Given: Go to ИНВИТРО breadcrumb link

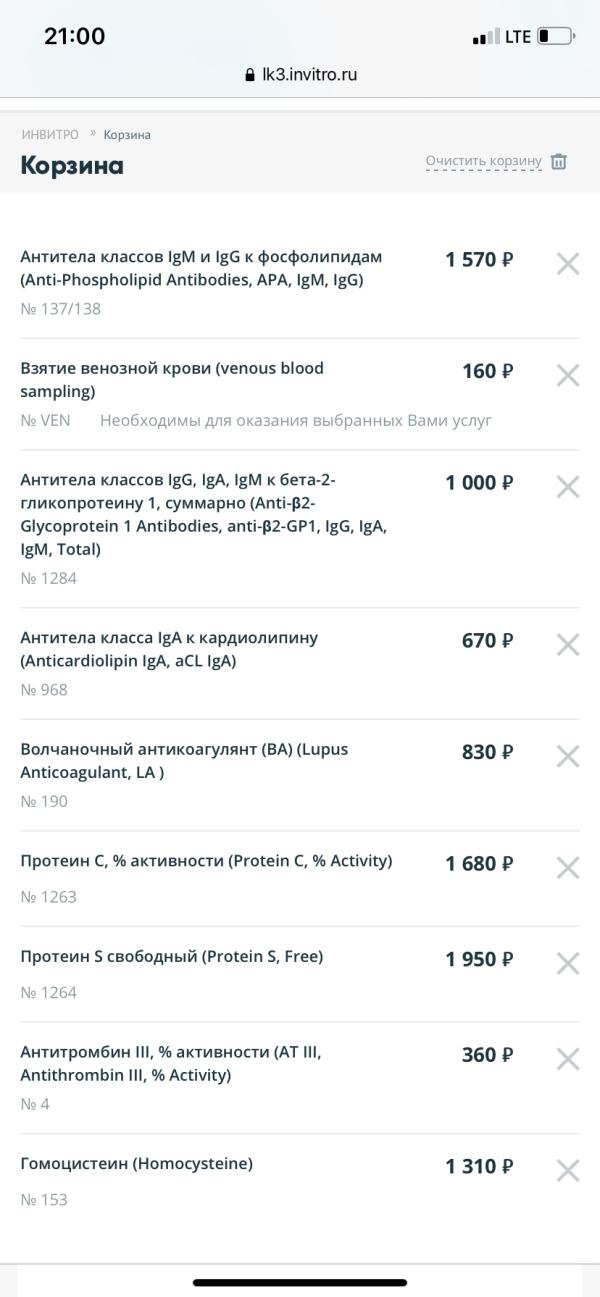Looking at the screenshot, I should click(50, 135).
